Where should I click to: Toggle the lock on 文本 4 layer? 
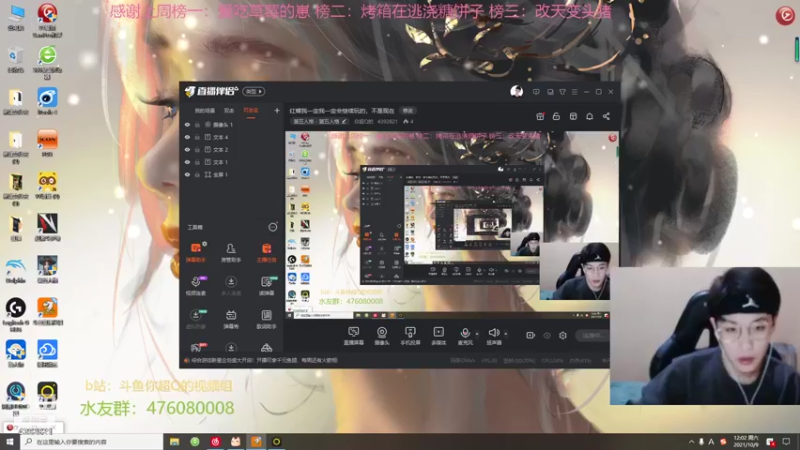197,137
